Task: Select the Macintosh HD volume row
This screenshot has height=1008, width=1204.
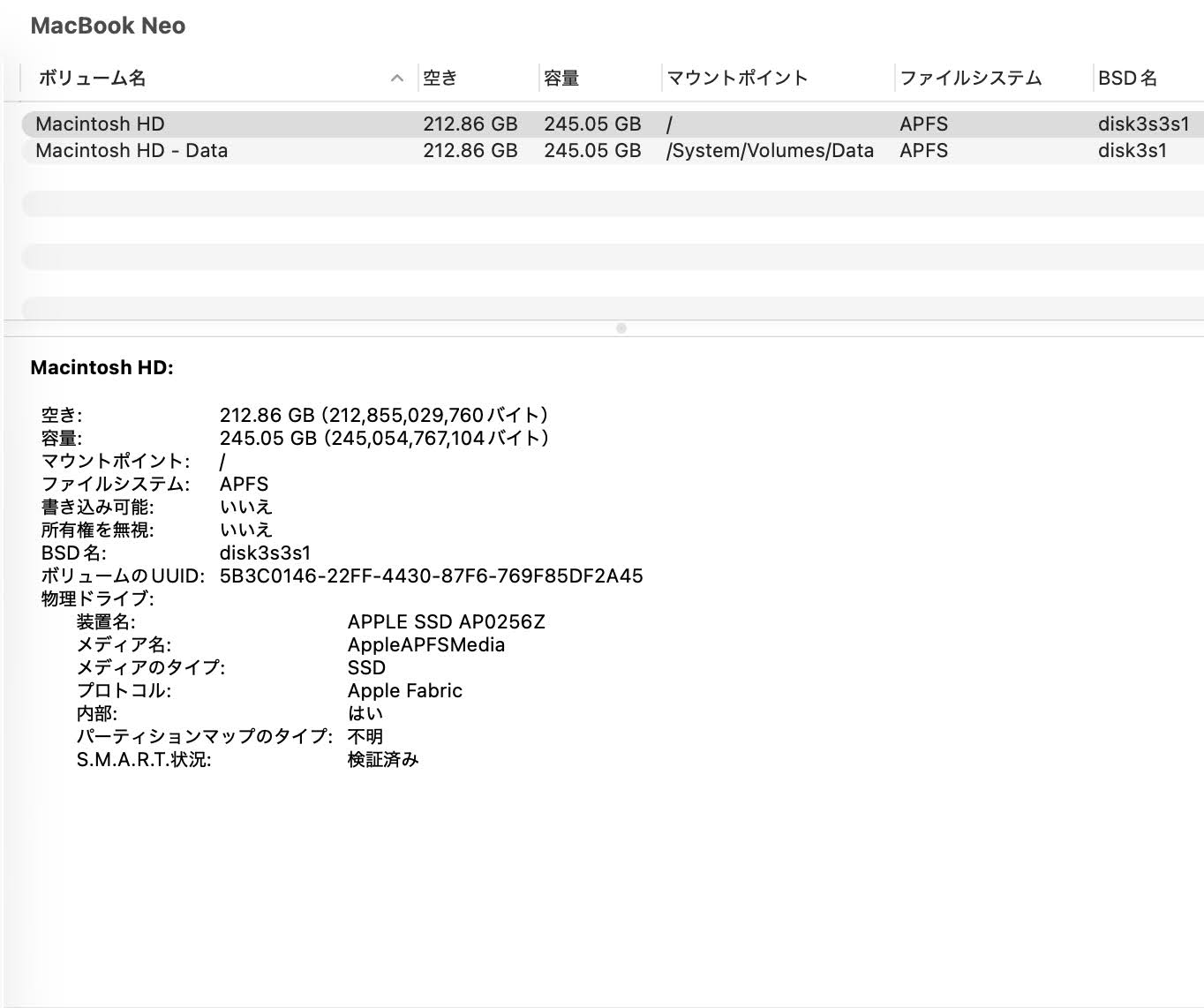Action: click(613, 124)
